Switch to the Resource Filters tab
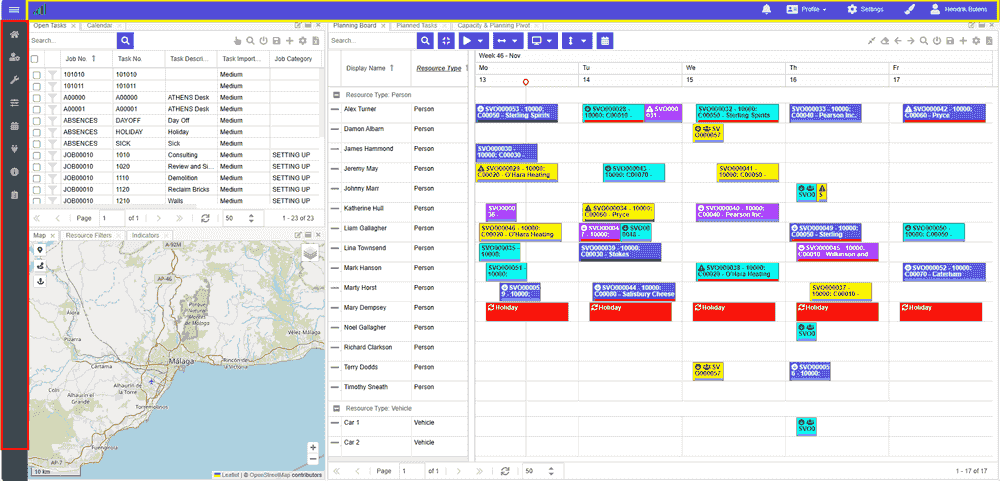Viewport: 1000px width, 481px height. tap(88, 235)
